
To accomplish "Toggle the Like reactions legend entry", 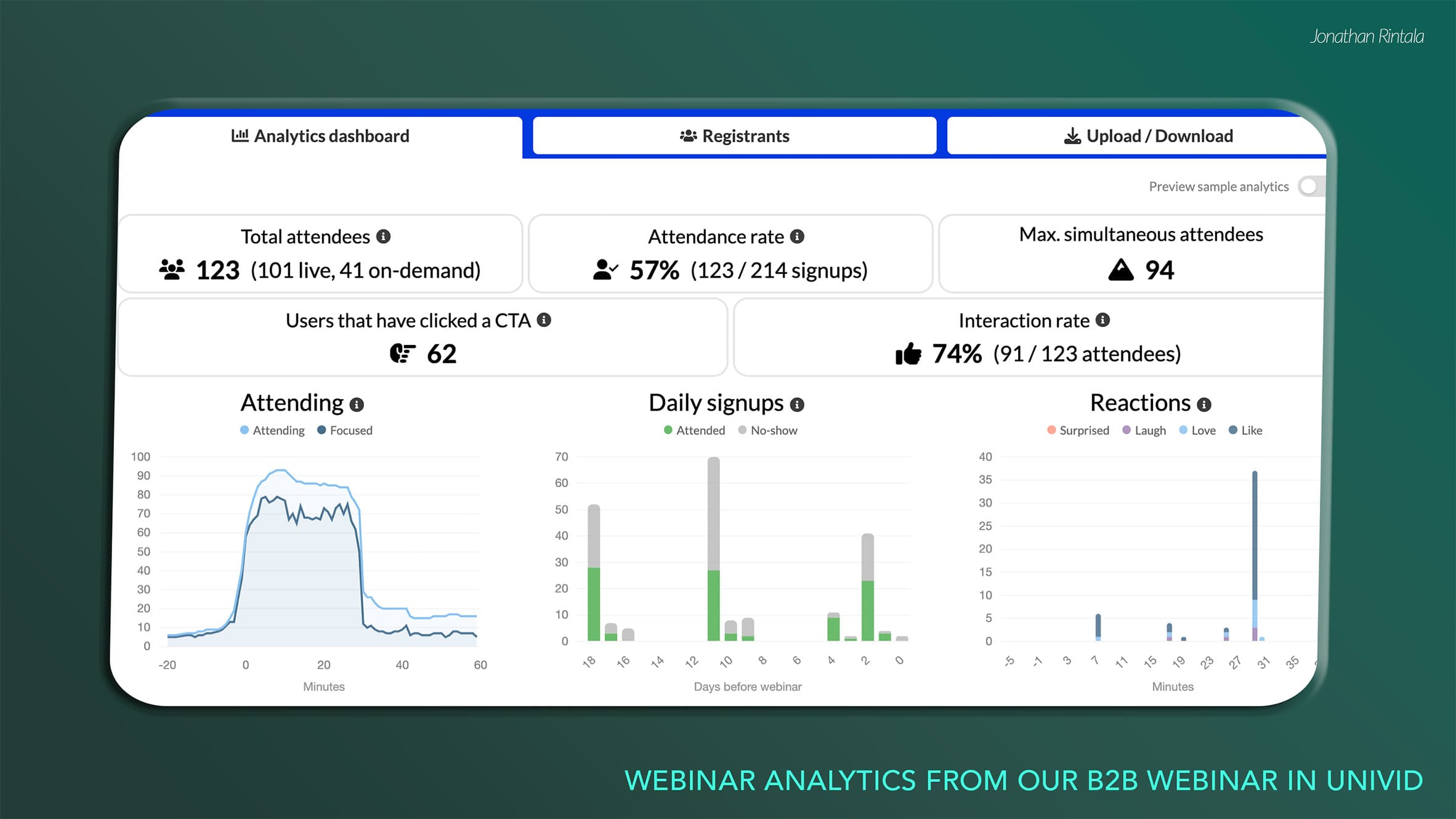I will [1245, 430].
